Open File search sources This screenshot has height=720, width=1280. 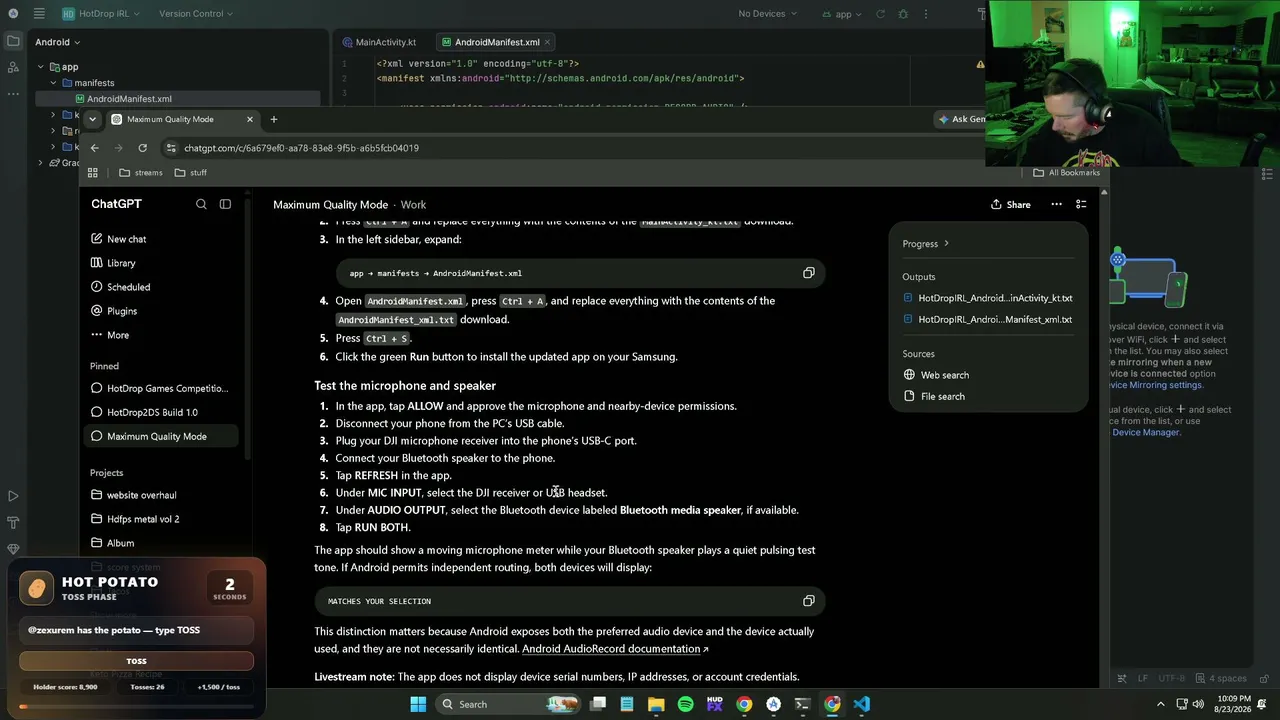click(934, 396)
